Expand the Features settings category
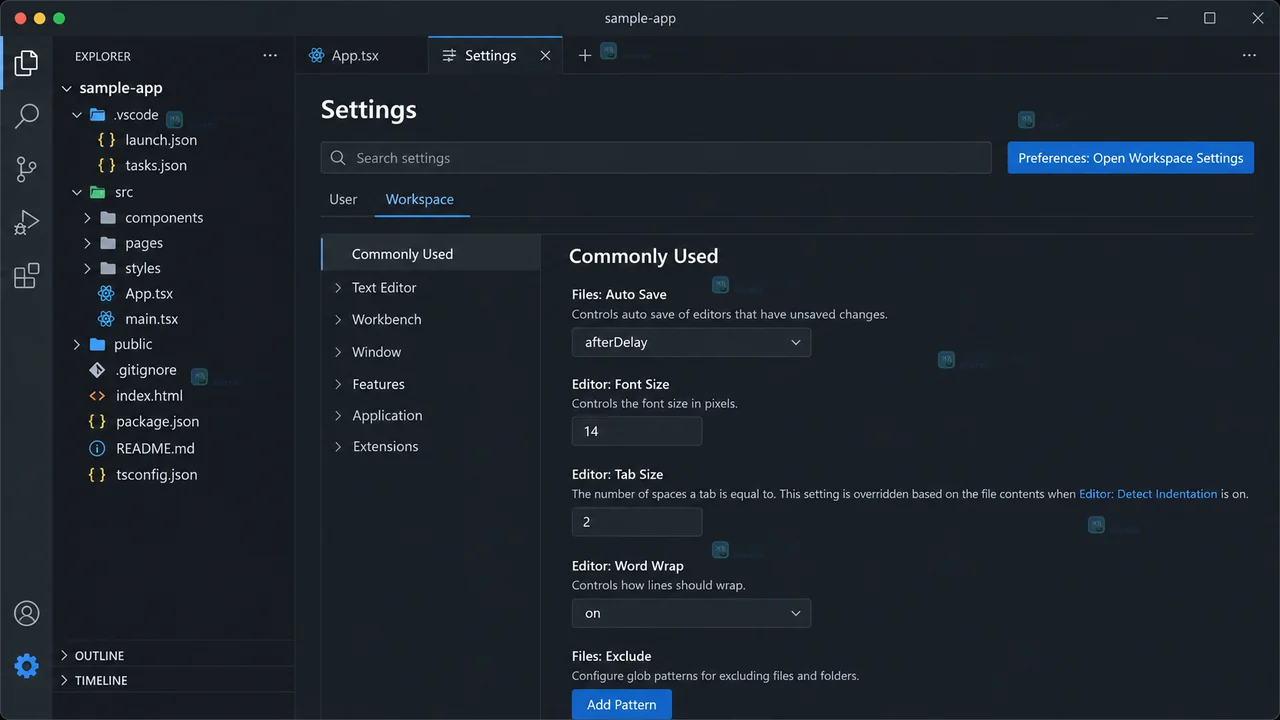Screen dimensions: 1280x720 coord(337,384)
